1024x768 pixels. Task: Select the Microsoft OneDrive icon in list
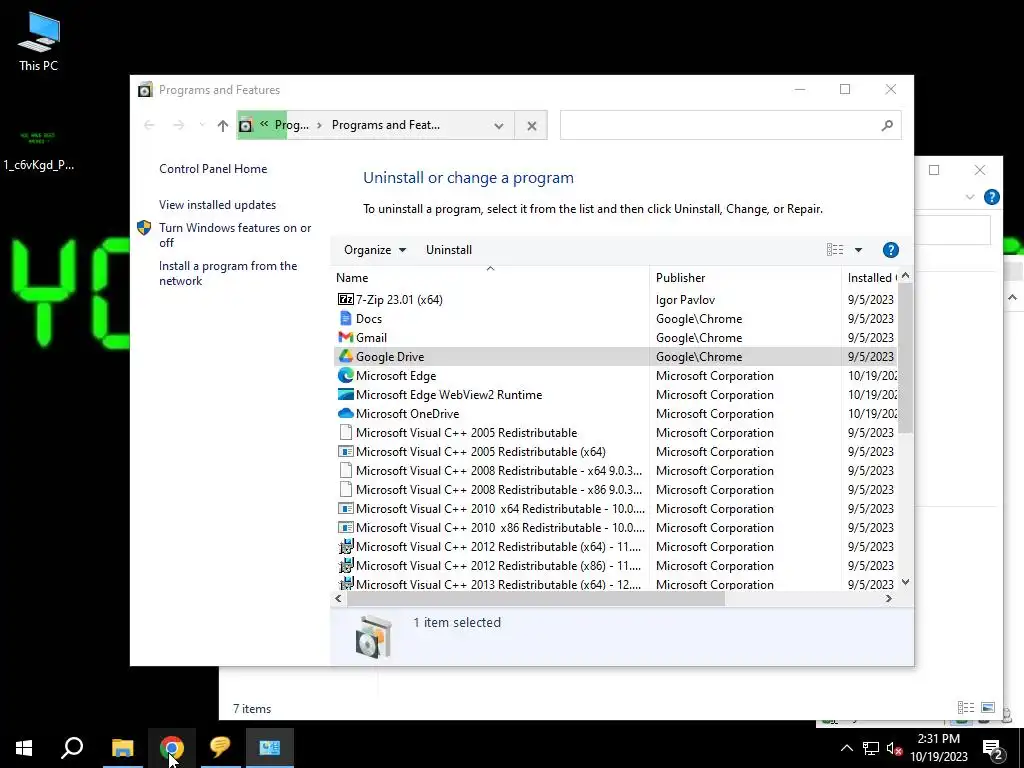point(345,413)
